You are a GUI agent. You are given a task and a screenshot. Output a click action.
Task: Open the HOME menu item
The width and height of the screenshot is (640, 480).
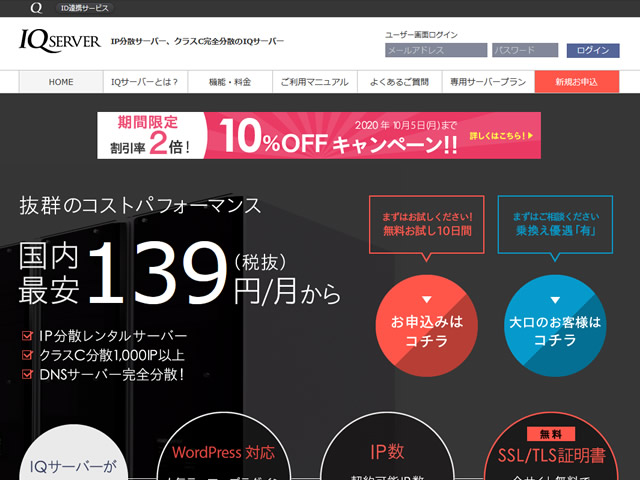pyautogui.click(x=61, y=82)
